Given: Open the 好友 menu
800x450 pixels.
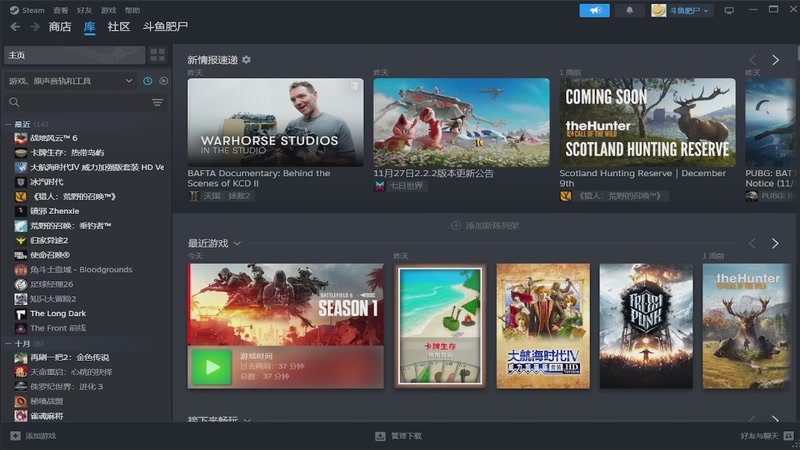Looking at the screenshot, I should coord(85,10).
